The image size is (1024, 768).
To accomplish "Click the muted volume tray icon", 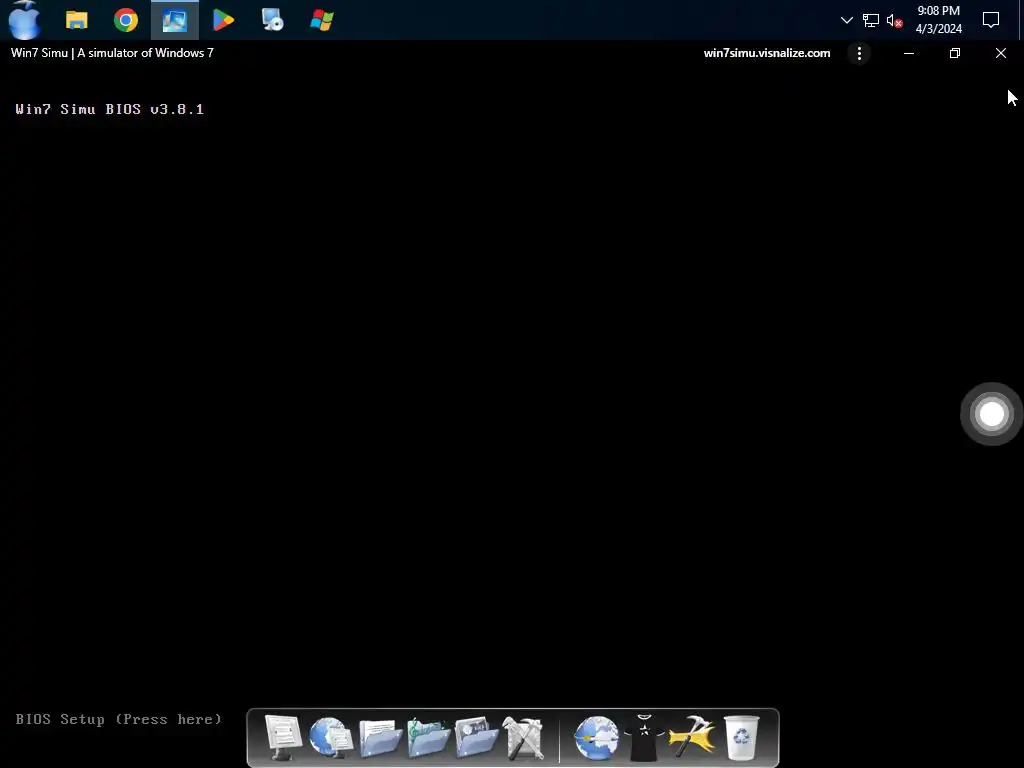I will click(x=895, y=21).
